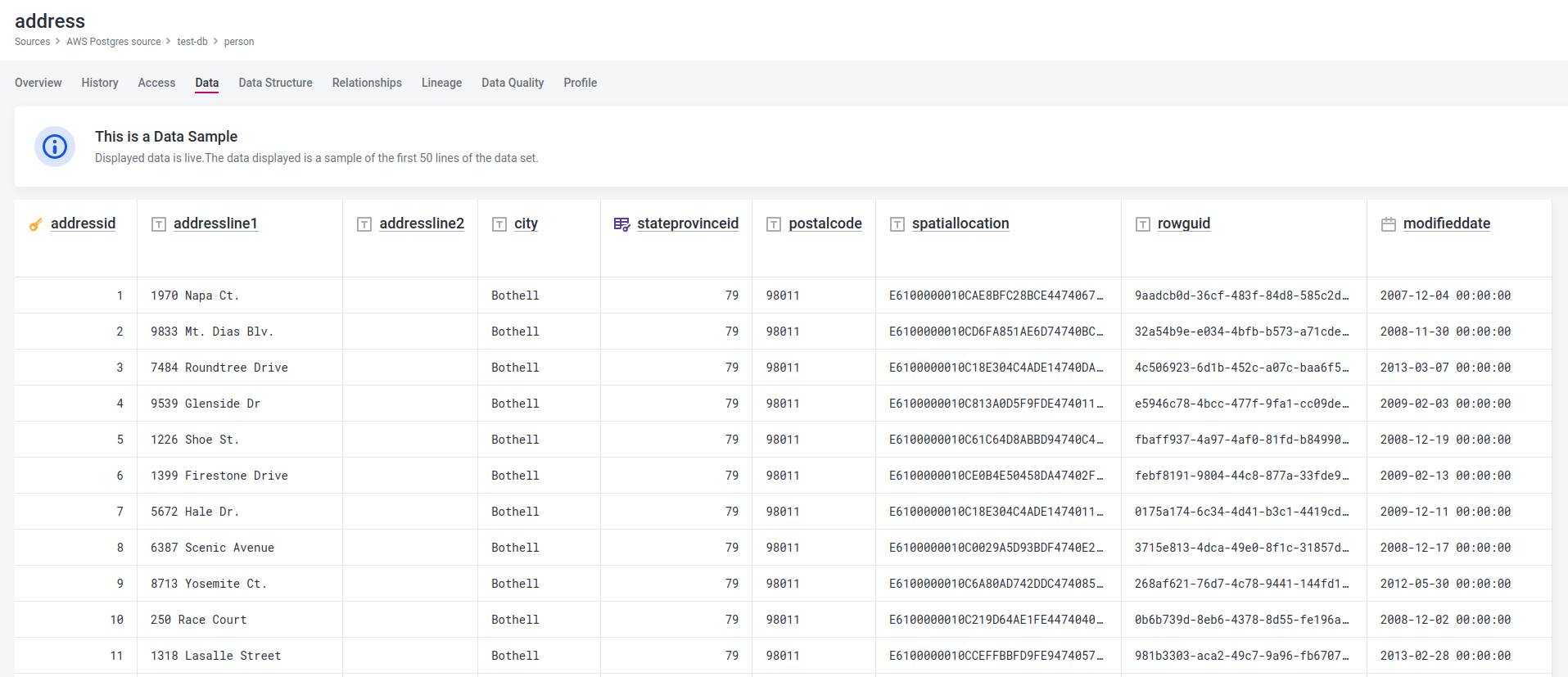The height and width of the screenshot is (677, 1568).
Task: Click the text type icon beside city
Action: (x=499, y=224)
